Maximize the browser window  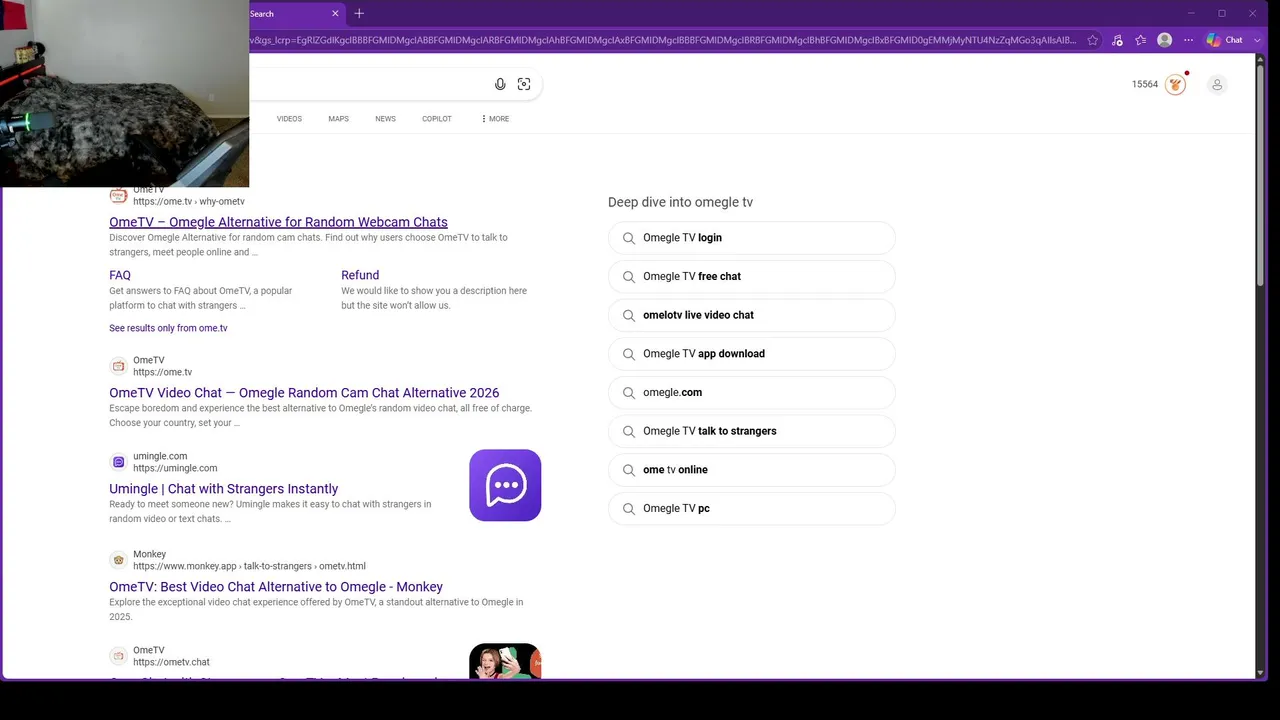[1222, 14]
